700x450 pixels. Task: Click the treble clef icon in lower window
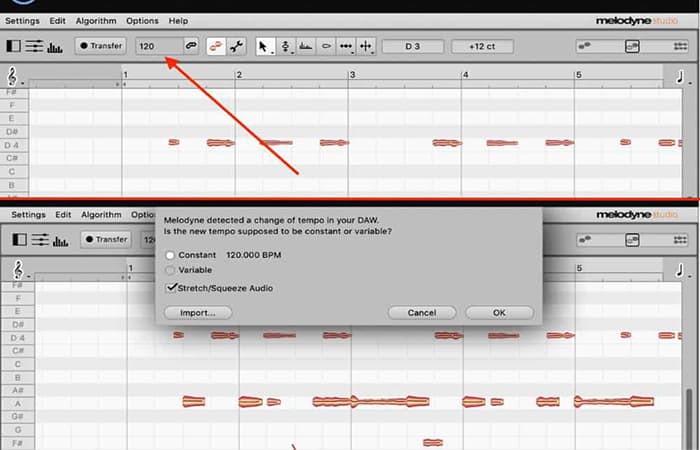(18, 270)
